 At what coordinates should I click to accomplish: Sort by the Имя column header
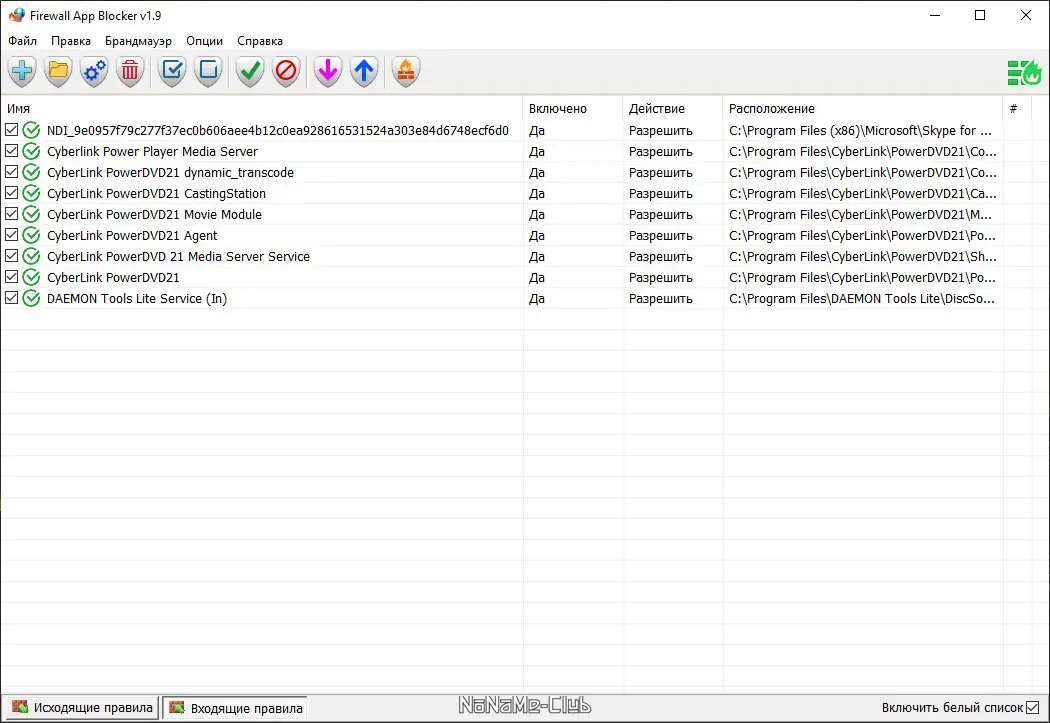261,108
